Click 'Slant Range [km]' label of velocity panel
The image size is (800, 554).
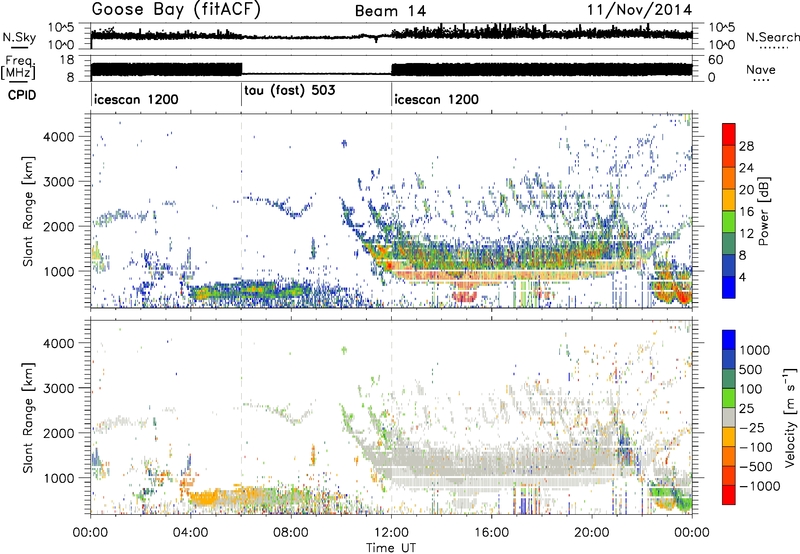(28, 418)
